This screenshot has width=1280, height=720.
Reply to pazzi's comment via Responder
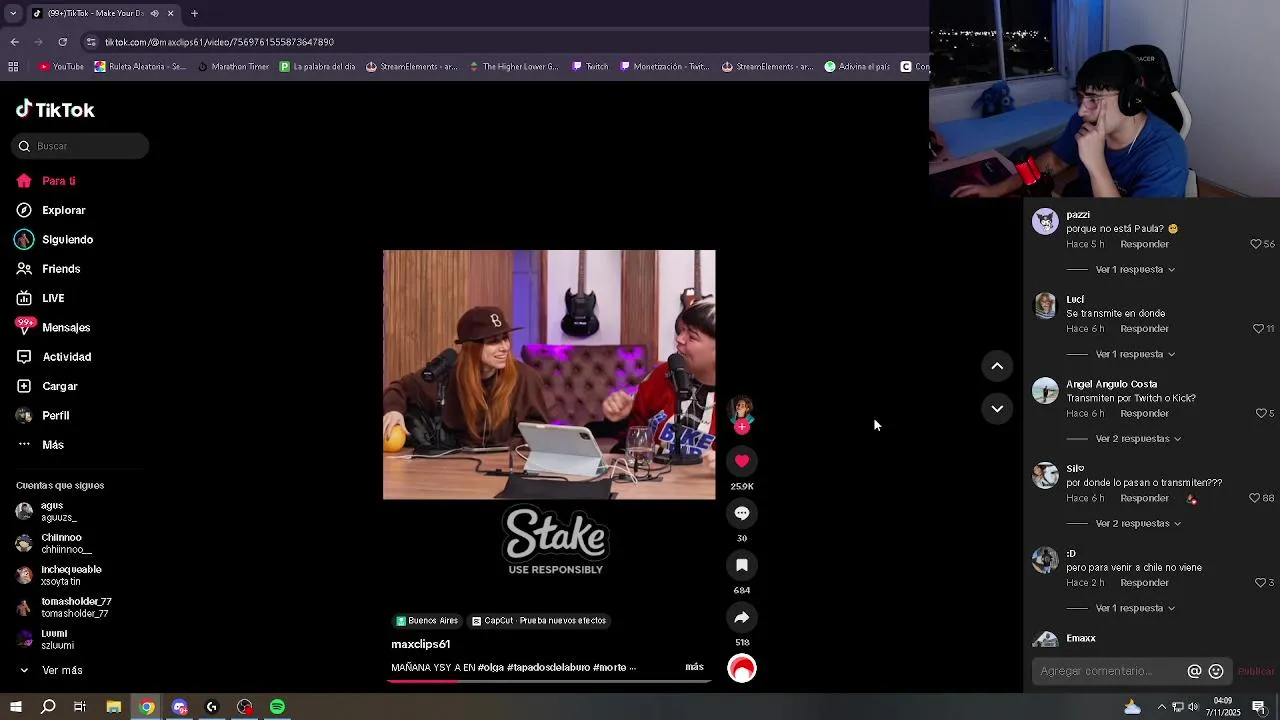point(1144,244)
